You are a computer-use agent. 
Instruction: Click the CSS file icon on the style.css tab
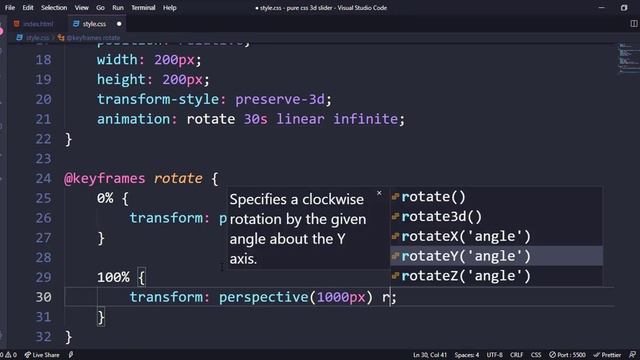point(76,24)
